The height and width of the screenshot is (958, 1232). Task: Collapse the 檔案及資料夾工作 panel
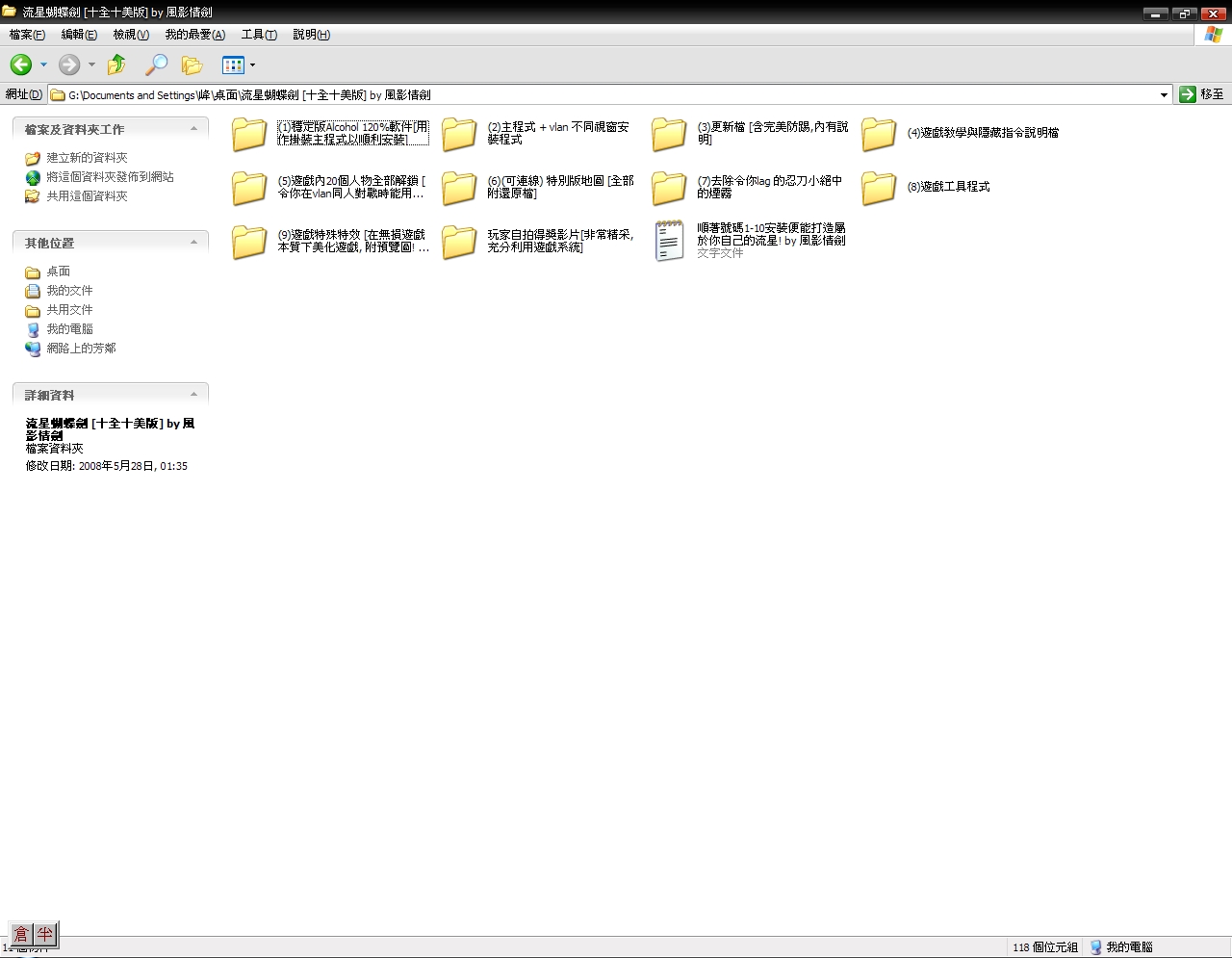(193, 129)
